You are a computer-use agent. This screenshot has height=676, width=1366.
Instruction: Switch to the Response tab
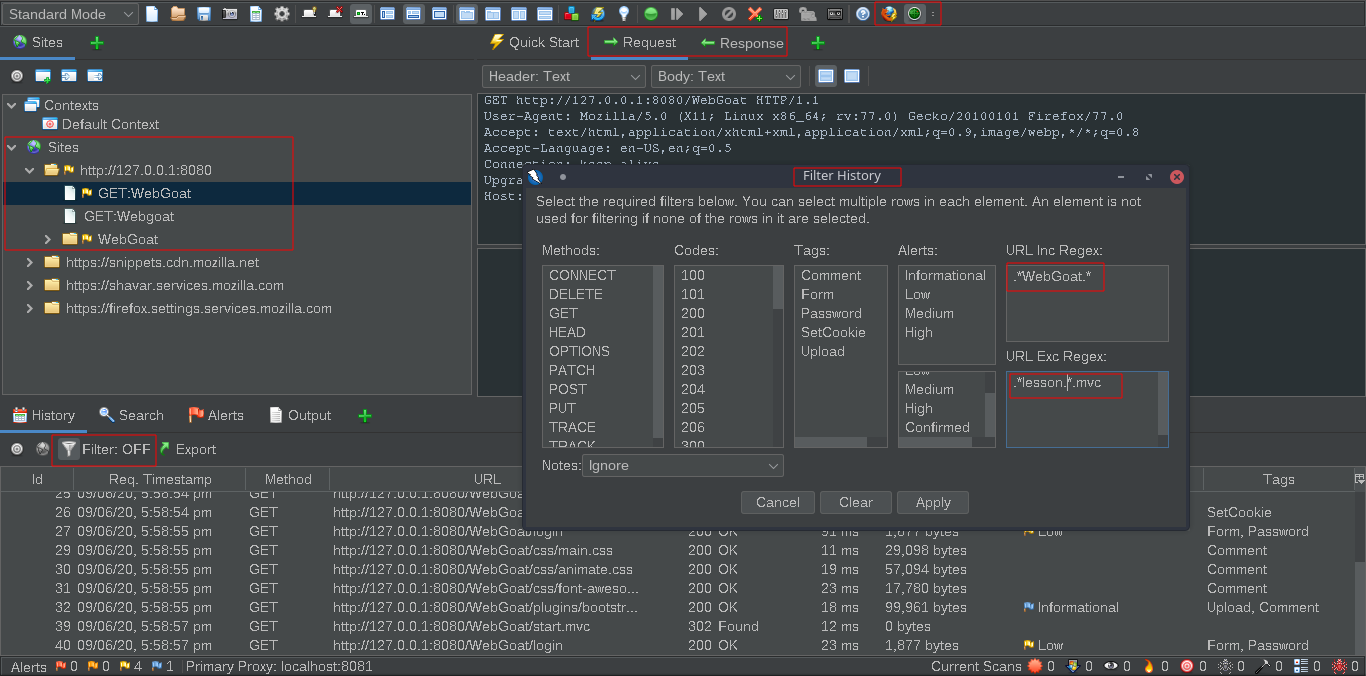tap(742, 43)
